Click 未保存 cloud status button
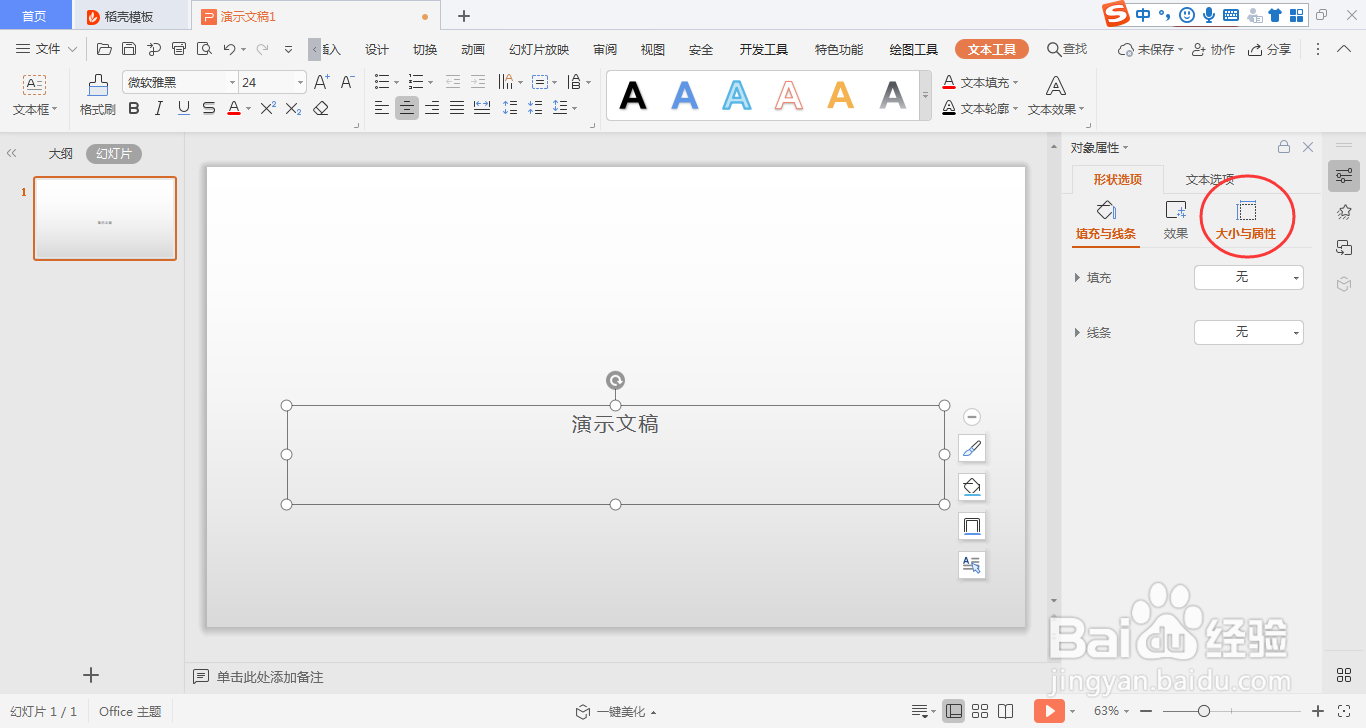Screen dimensions: 1366x728 pos(1150,49)
